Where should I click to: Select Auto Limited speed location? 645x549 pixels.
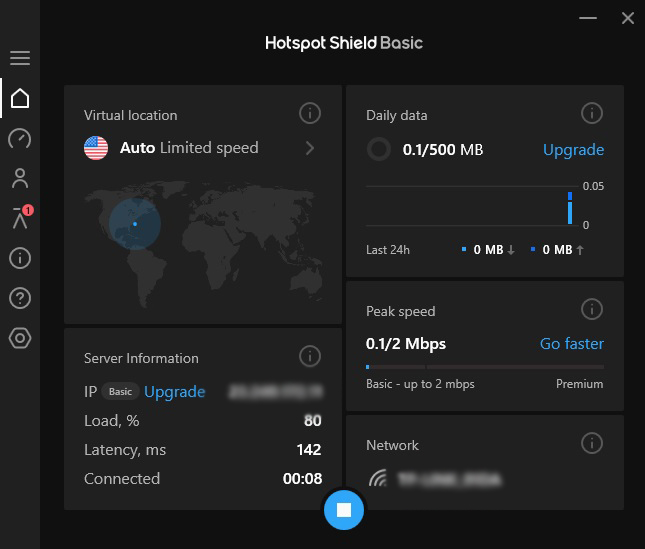point(188,148)
